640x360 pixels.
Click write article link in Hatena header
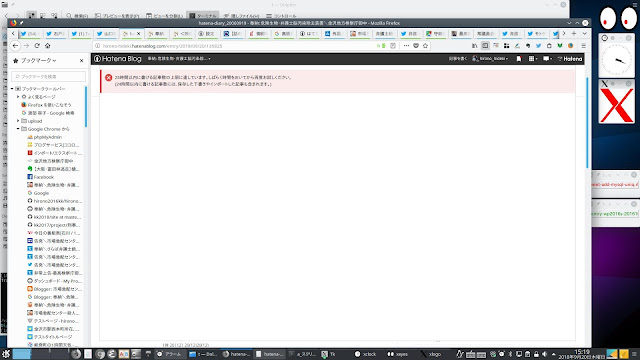(x=458, y=59)
